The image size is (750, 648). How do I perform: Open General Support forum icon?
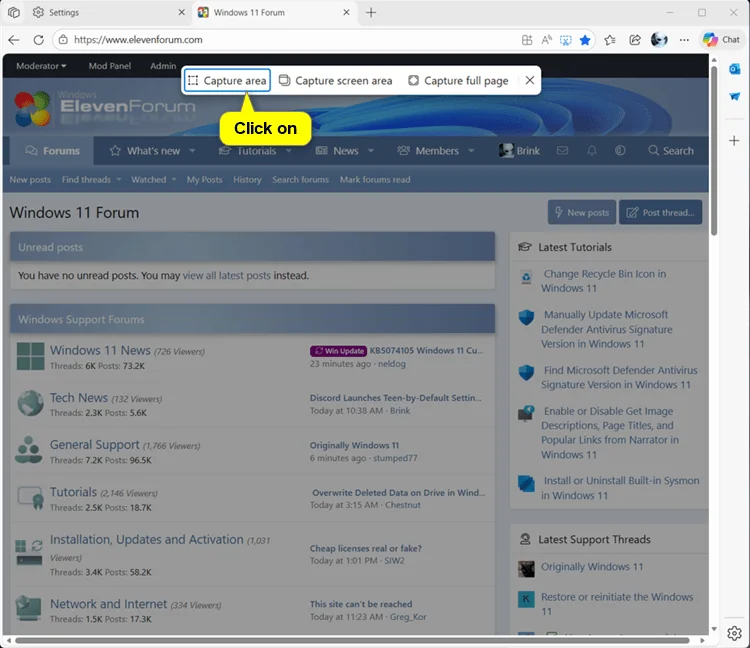click(29, 450)
